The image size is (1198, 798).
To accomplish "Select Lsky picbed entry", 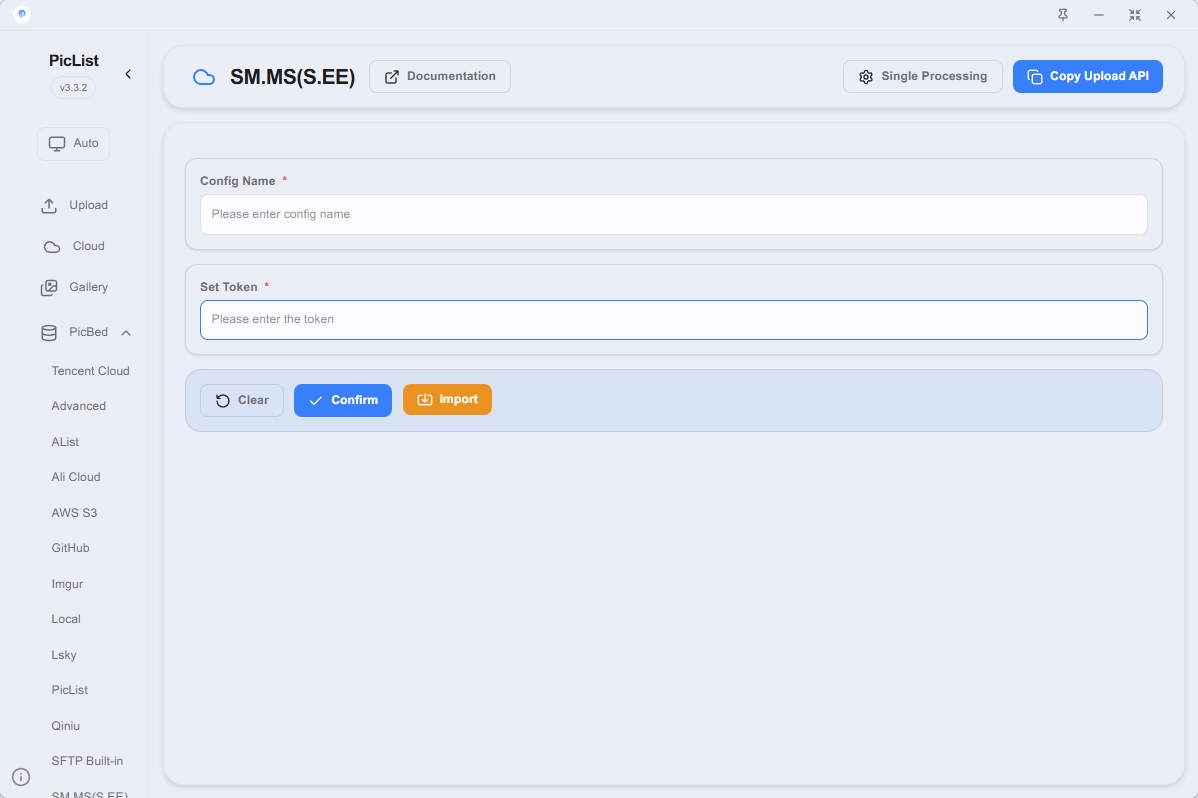I will [63, 655].
